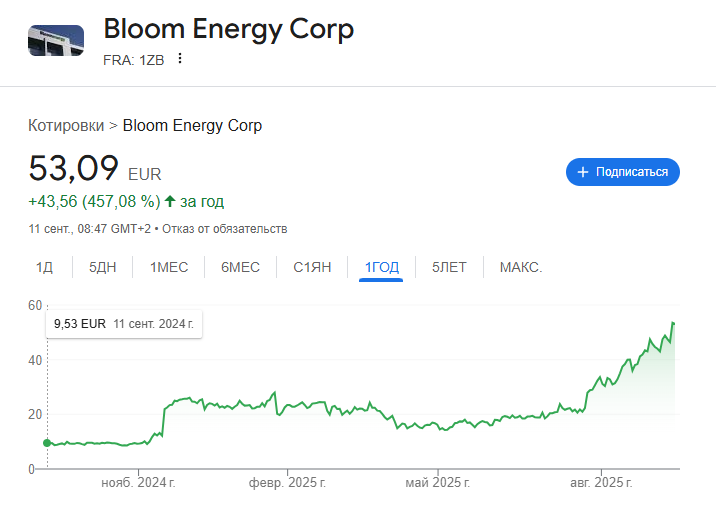Click the chart line's latest peak point

(673, 323)
